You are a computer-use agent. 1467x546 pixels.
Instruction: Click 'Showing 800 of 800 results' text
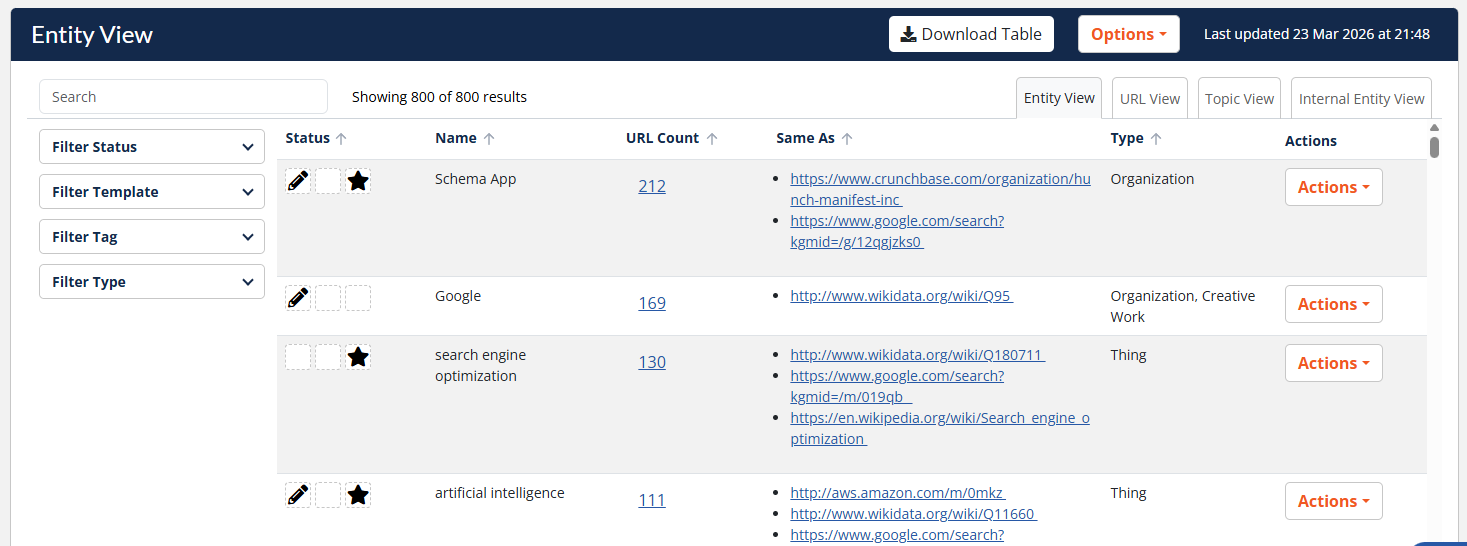click(x=439, y=97)
